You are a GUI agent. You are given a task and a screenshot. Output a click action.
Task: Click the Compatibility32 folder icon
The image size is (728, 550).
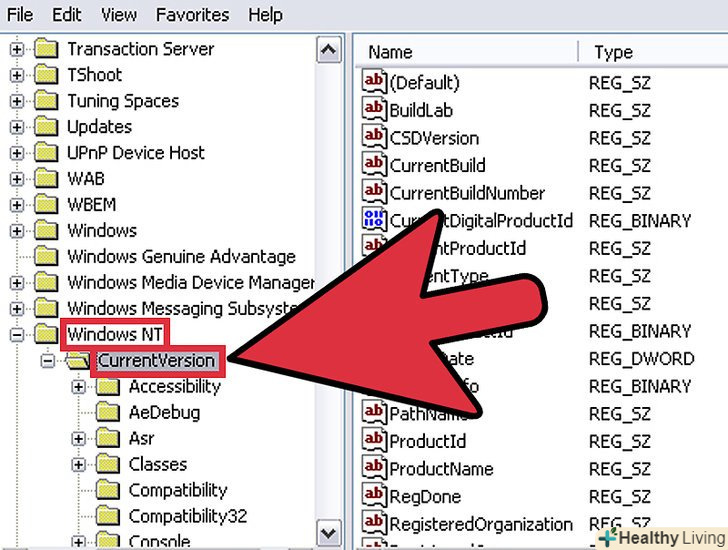click(108, 516)
